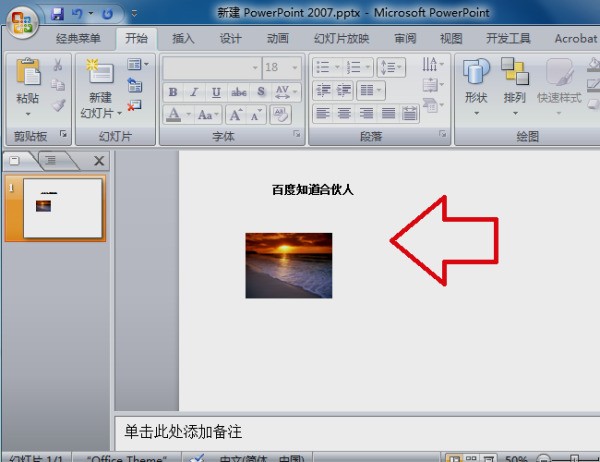Viewport: 600px width, 462px height.
Task: Open the Design (设计) ribbon tab
Action: coord(230,39)
